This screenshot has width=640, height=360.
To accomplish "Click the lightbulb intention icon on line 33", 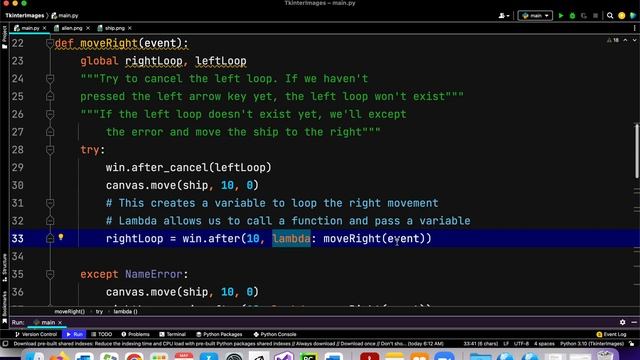I will point(61,237).
